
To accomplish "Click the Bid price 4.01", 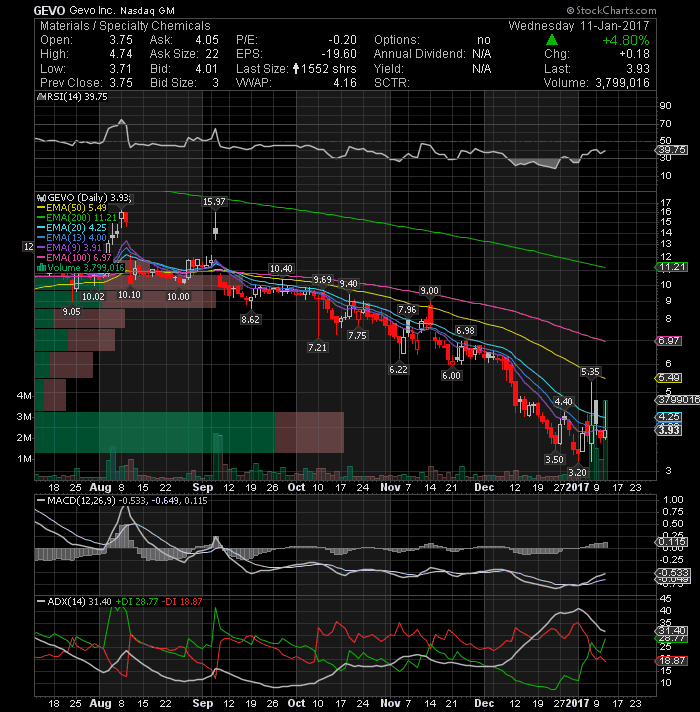I will pyautogui.click(x=206, y=69).
